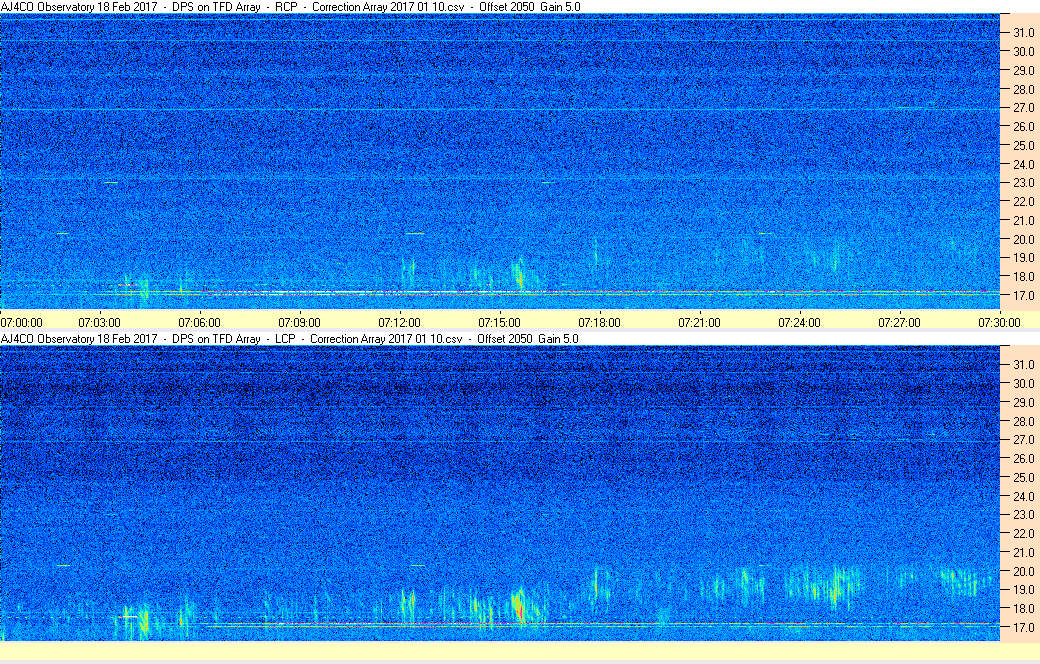Choose 17.0 frequency label in RCP panel
1040x664 pixels.
(1023, 295)
